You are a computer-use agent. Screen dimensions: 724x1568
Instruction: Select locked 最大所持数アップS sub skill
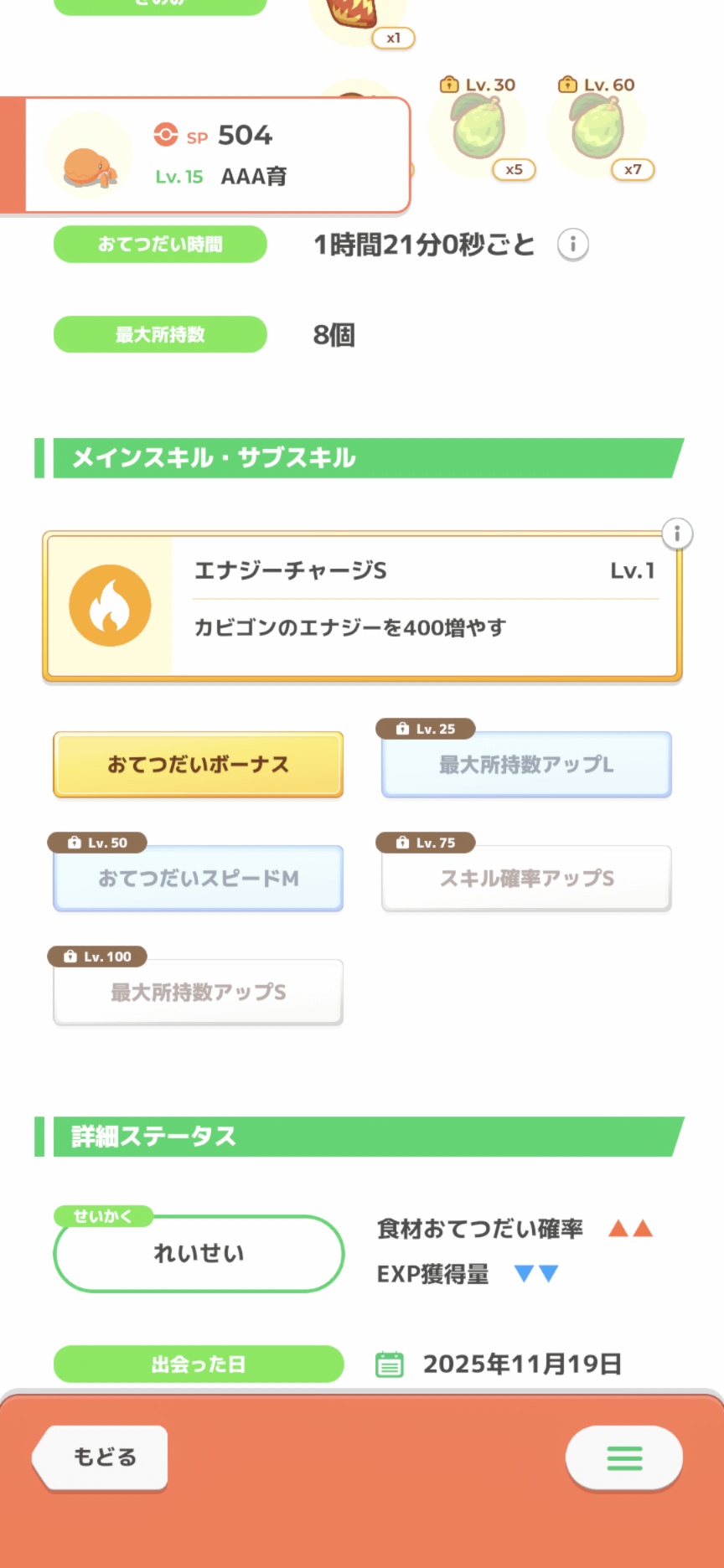199,993
